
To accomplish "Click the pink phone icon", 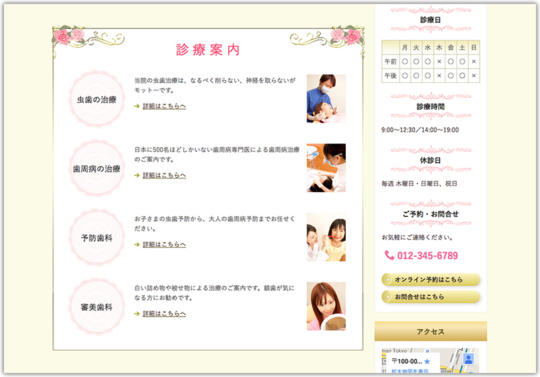I will coord(389,255).
